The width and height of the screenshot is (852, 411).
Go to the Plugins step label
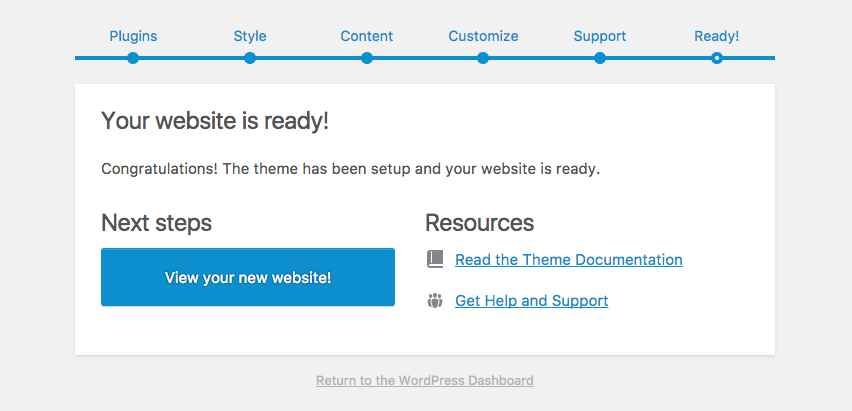133,36
